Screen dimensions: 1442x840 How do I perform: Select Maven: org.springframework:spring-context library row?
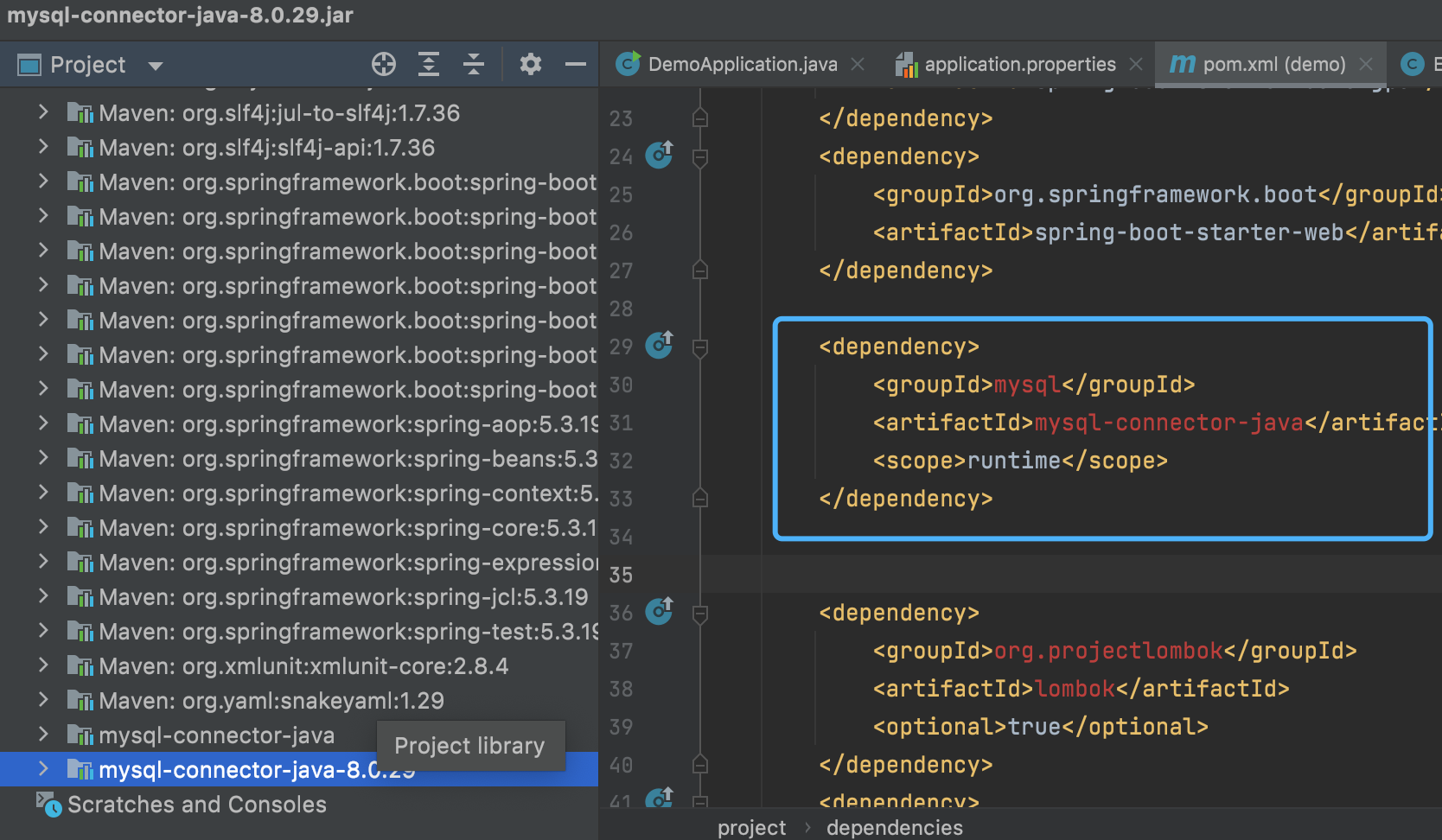(x=299, y=493)
